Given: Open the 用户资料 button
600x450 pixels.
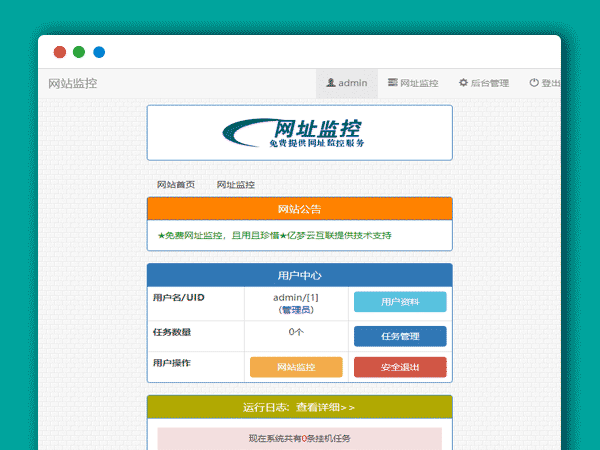Looking at the screenshot, I should pos(400,302).
